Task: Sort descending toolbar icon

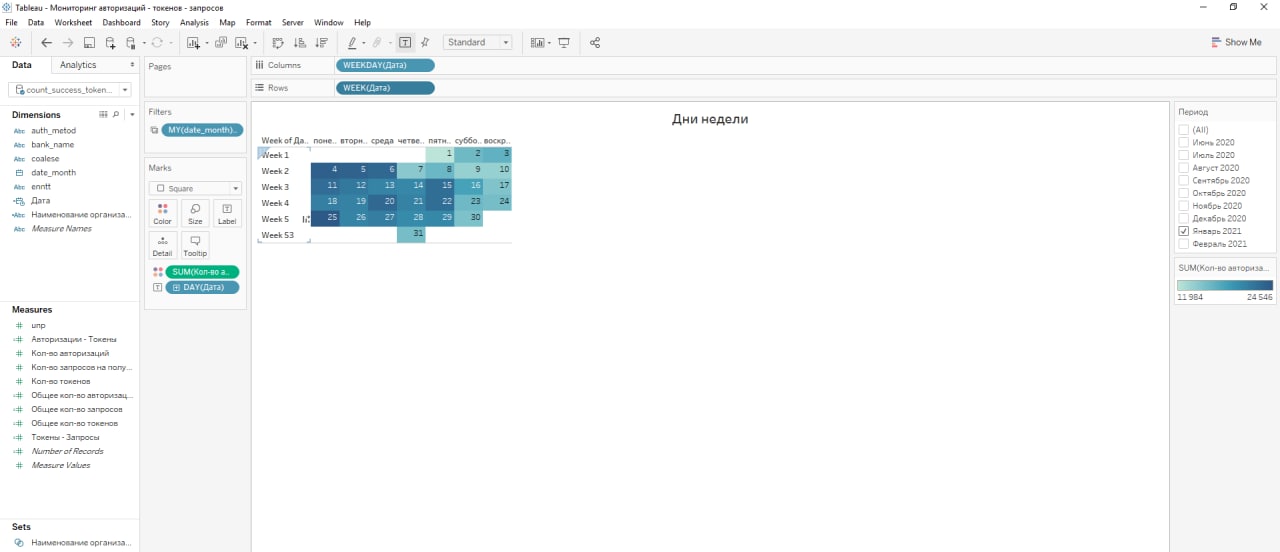Action: 321,43
